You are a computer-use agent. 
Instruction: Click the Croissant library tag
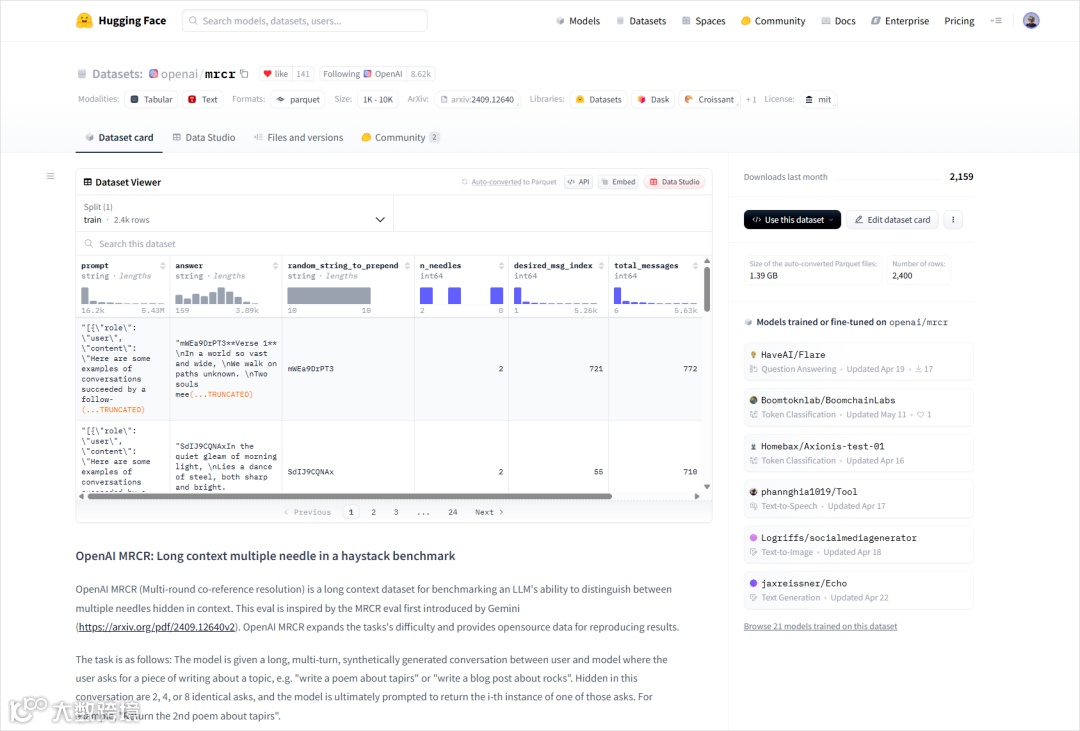pos(709,99)
